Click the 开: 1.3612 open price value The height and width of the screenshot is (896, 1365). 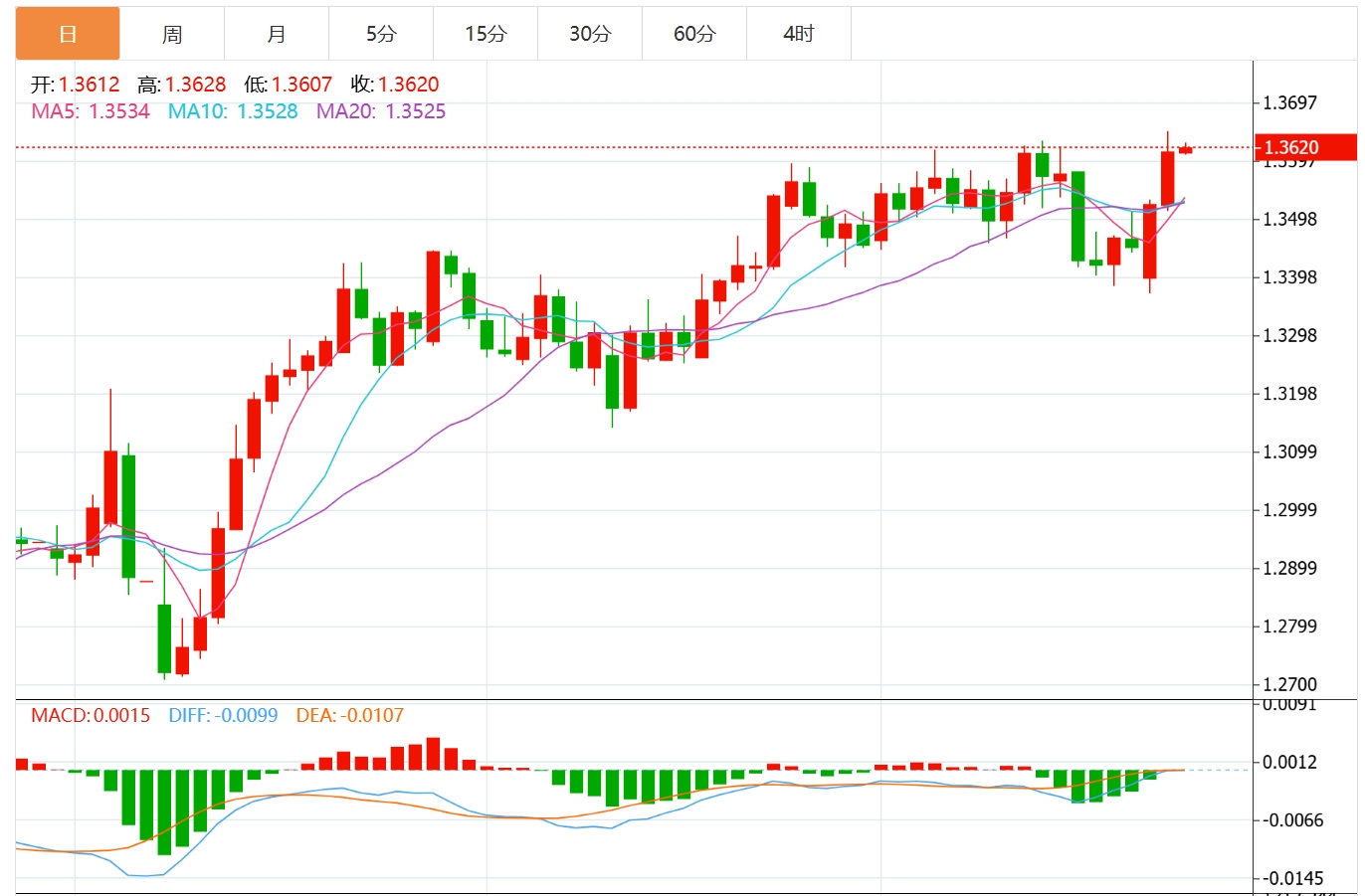[75, 85]
